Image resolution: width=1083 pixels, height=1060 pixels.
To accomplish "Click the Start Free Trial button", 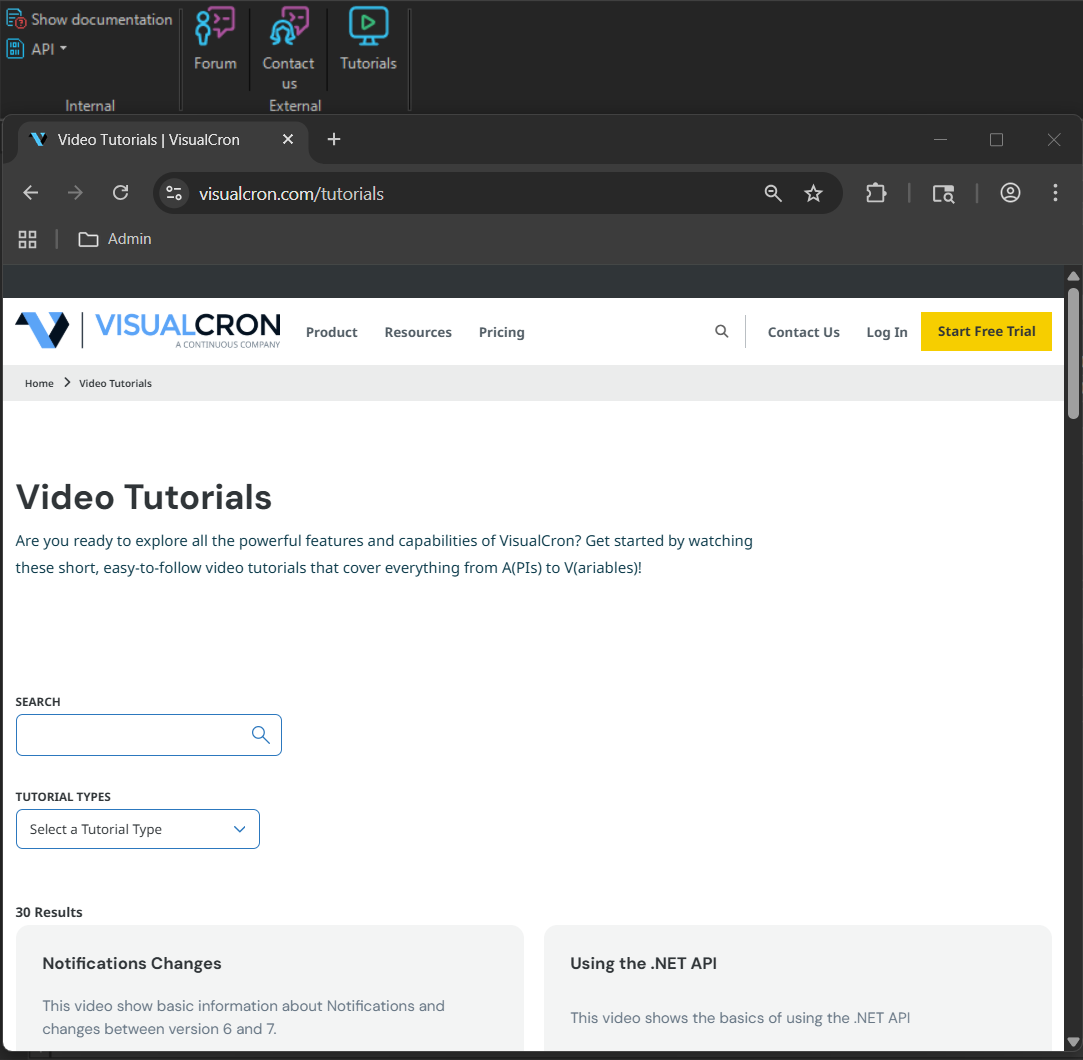I will (x=986, y=332).
